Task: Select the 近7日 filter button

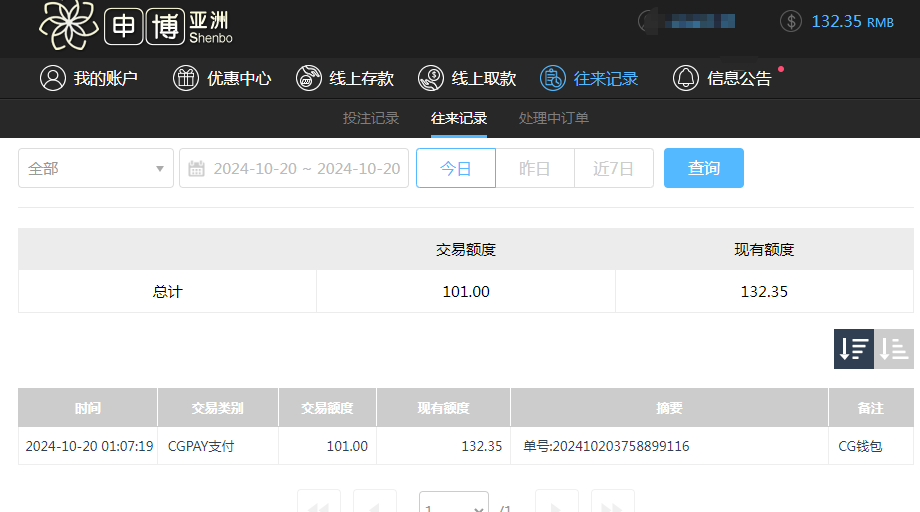Action: tap(614, 168)
